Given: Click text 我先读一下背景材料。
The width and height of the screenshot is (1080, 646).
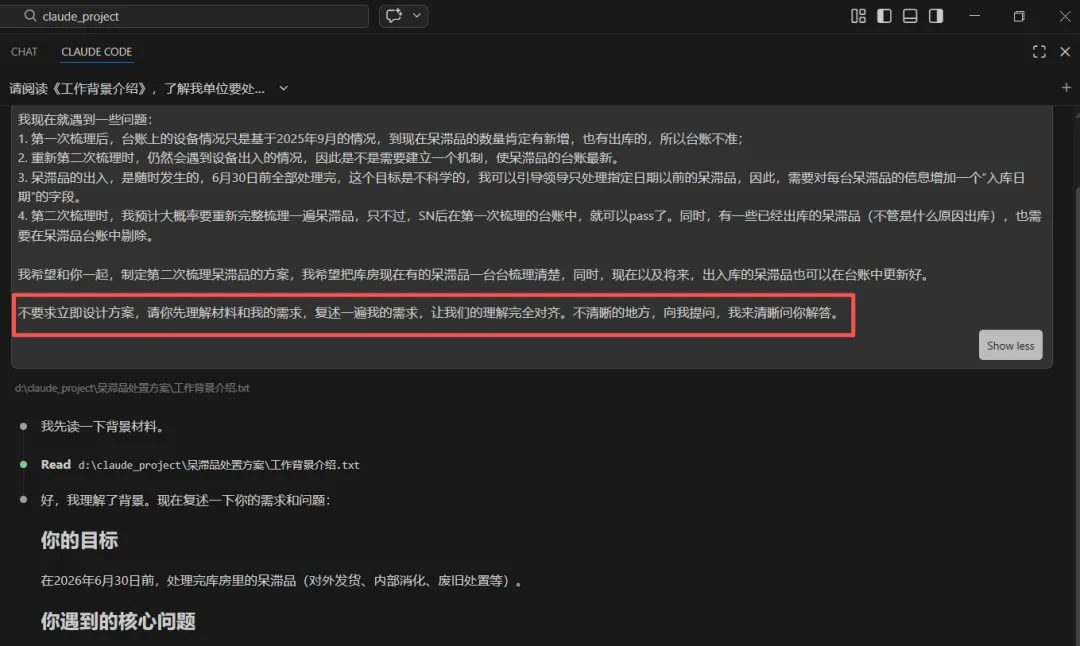Looking at the screenshot, I should [x=104, y=426].
